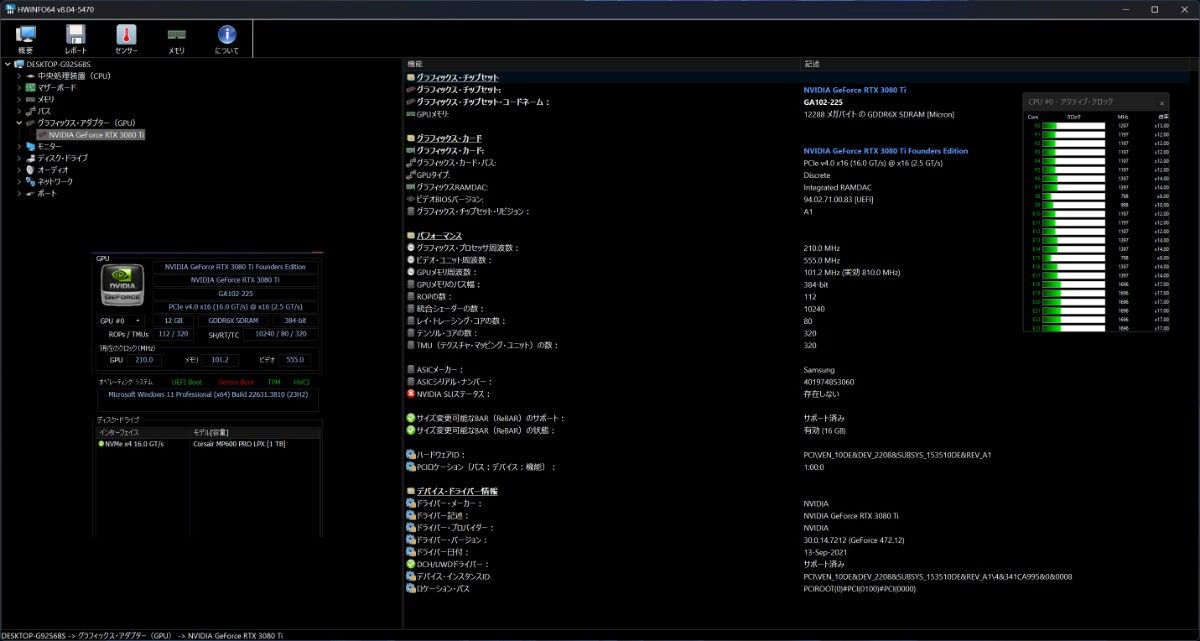Click the NVIDIA GeForce RTX 3080 Ti Founders Edition link
This screenshot has width=1200, height=641.
coord(886,150)
